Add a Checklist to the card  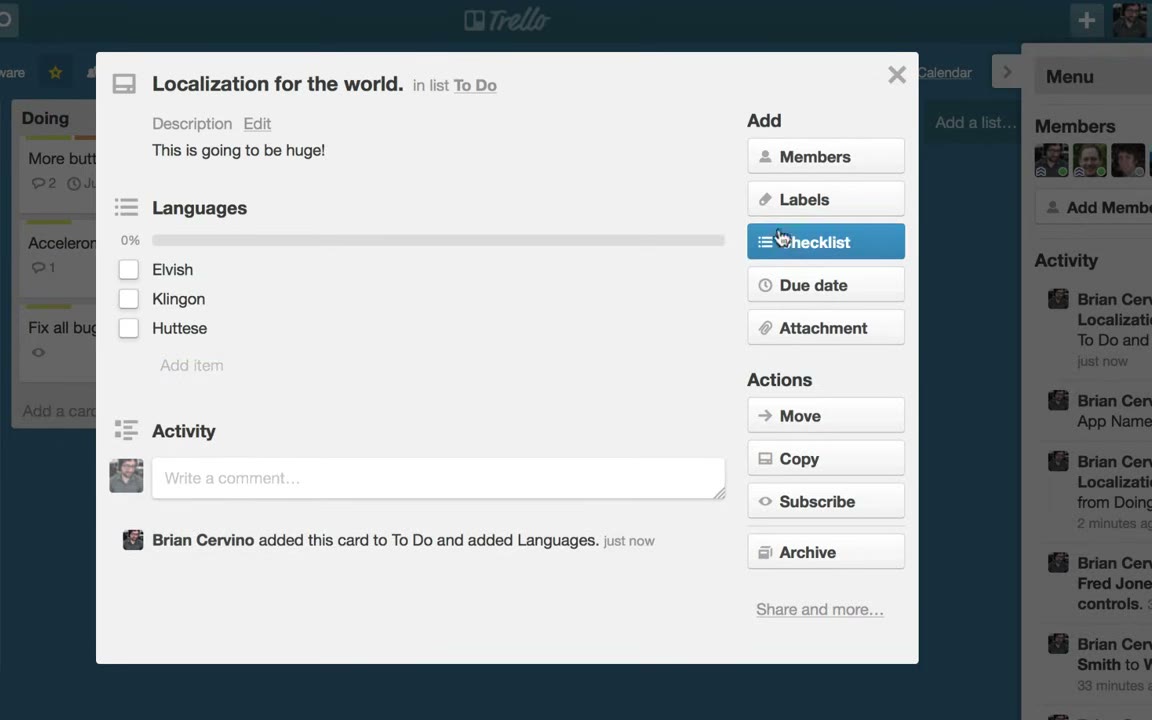point(826,242)
